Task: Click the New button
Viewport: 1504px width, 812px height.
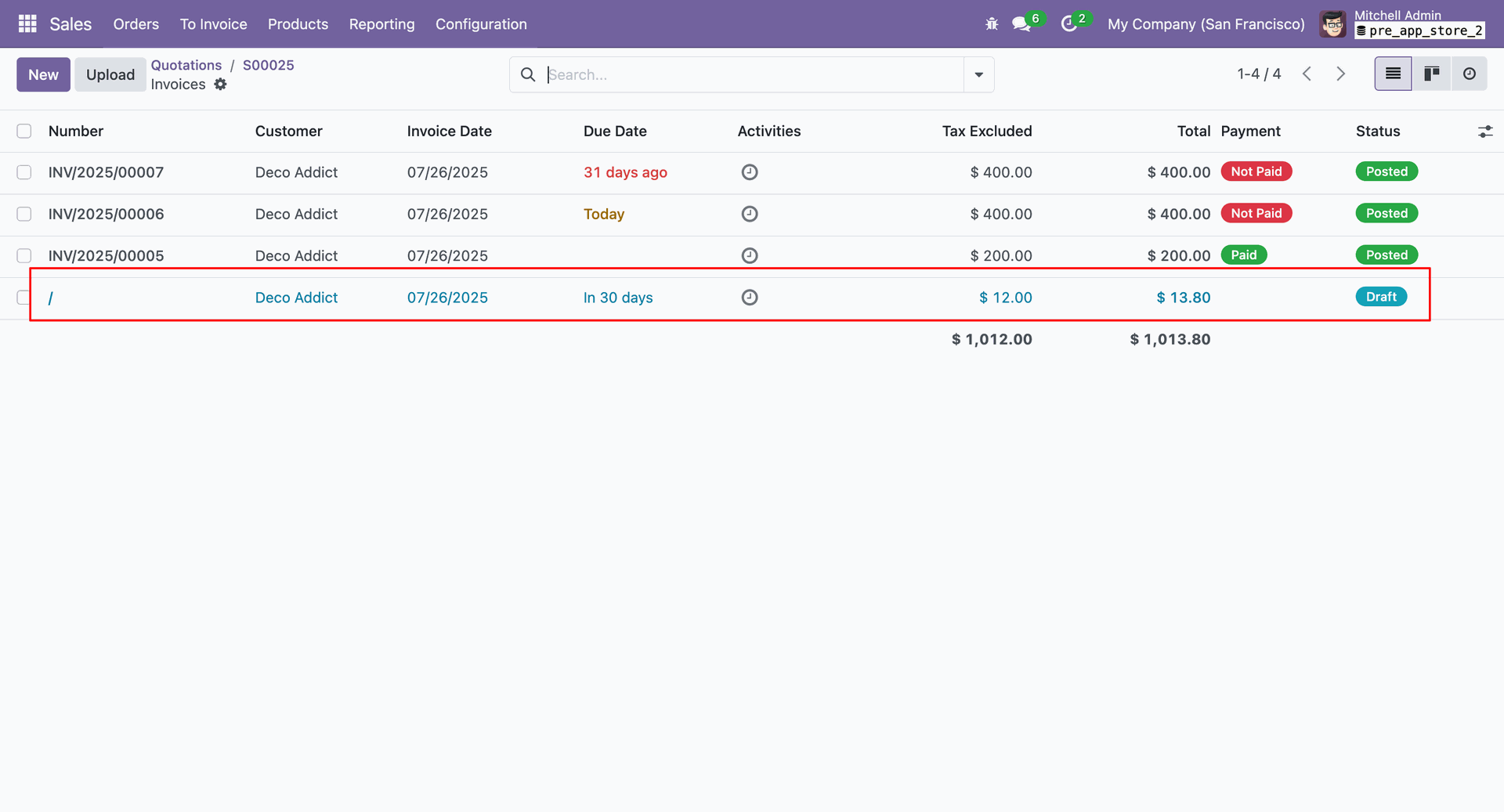Action: [43, 74]
